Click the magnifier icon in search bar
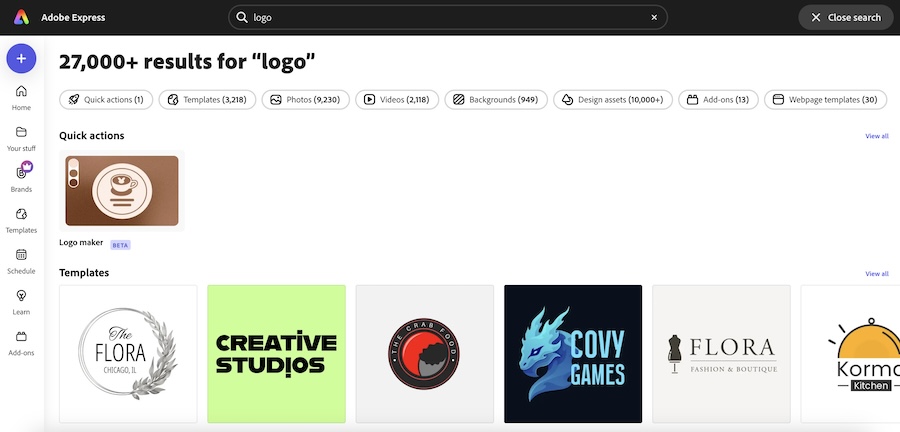This screenshot has width=900, height=432. (x=242, y=17)
